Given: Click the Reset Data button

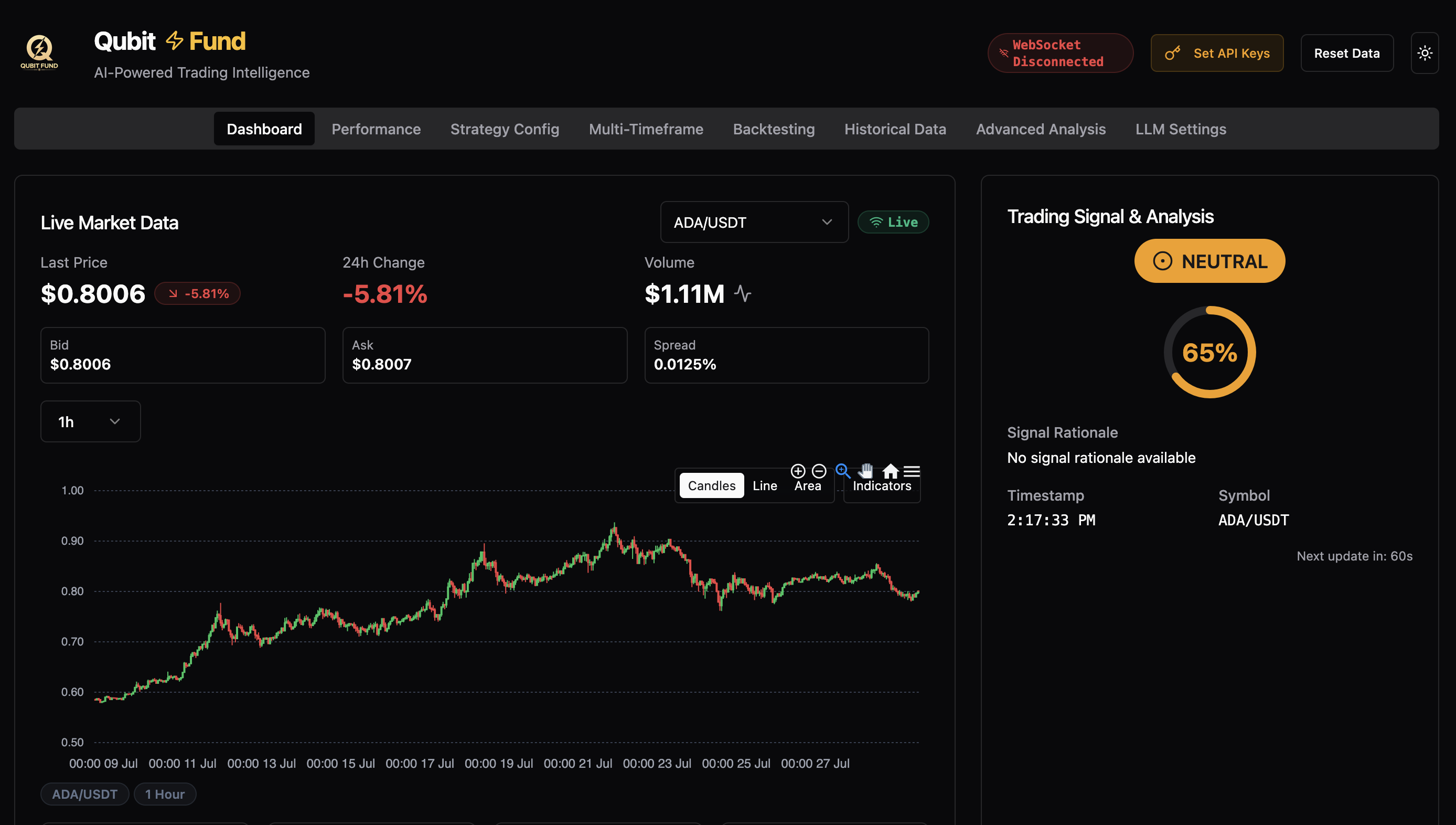Looking at the screenshot, I should click(1347, 52).
